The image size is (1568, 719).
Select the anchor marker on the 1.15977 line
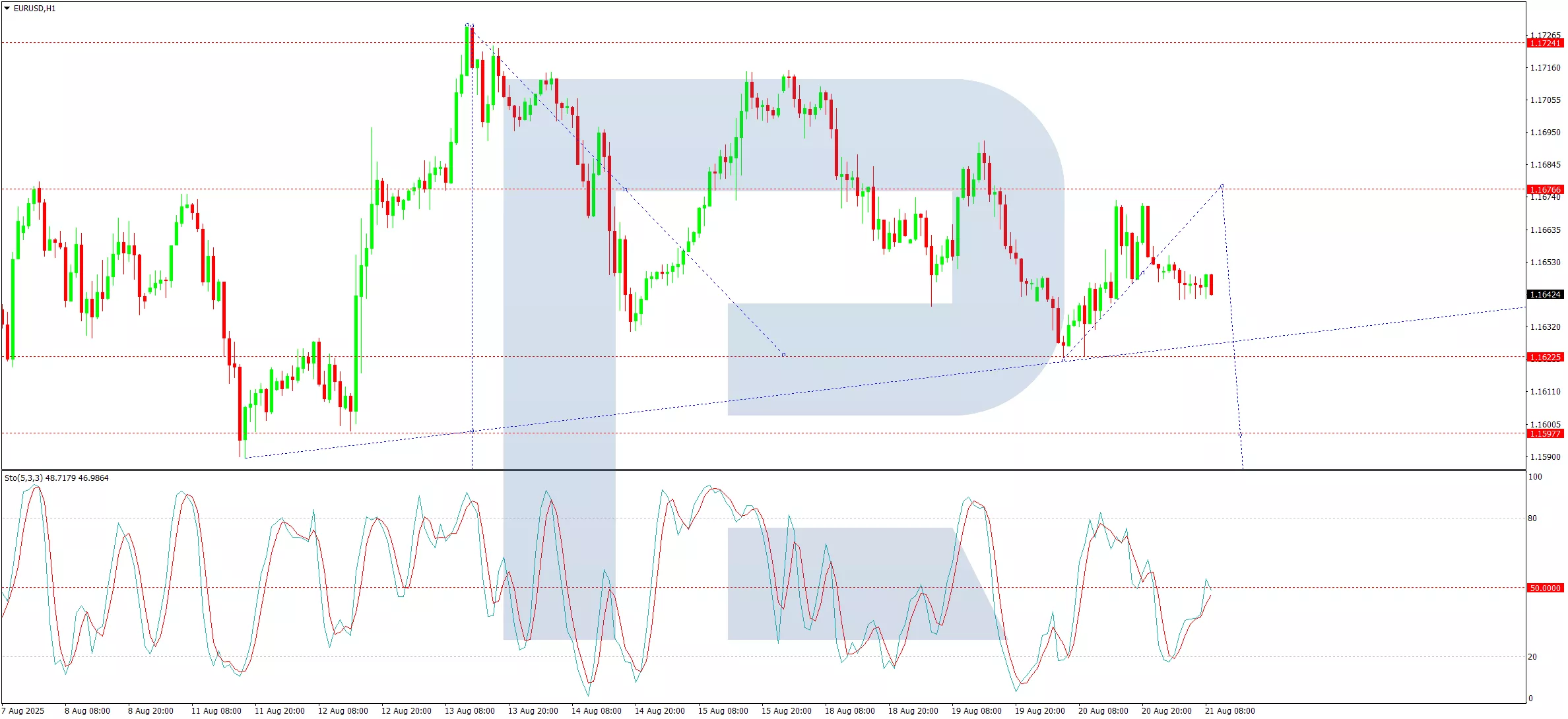[1240, 434]
